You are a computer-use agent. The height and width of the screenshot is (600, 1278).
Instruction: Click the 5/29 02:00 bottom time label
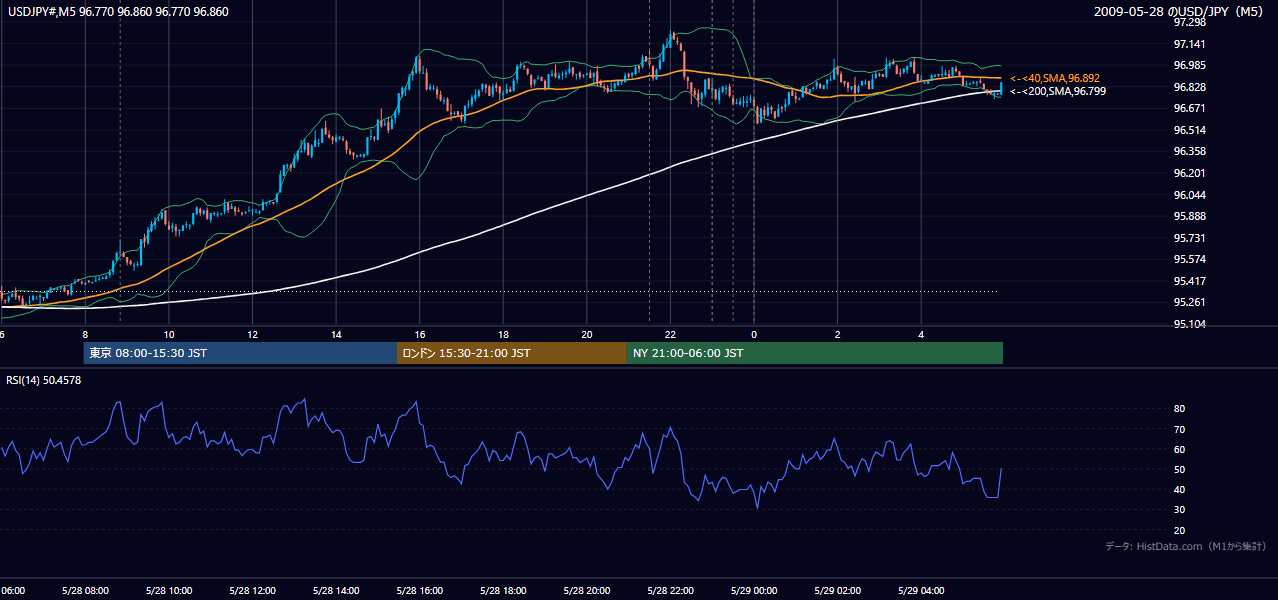click(837, 591)
